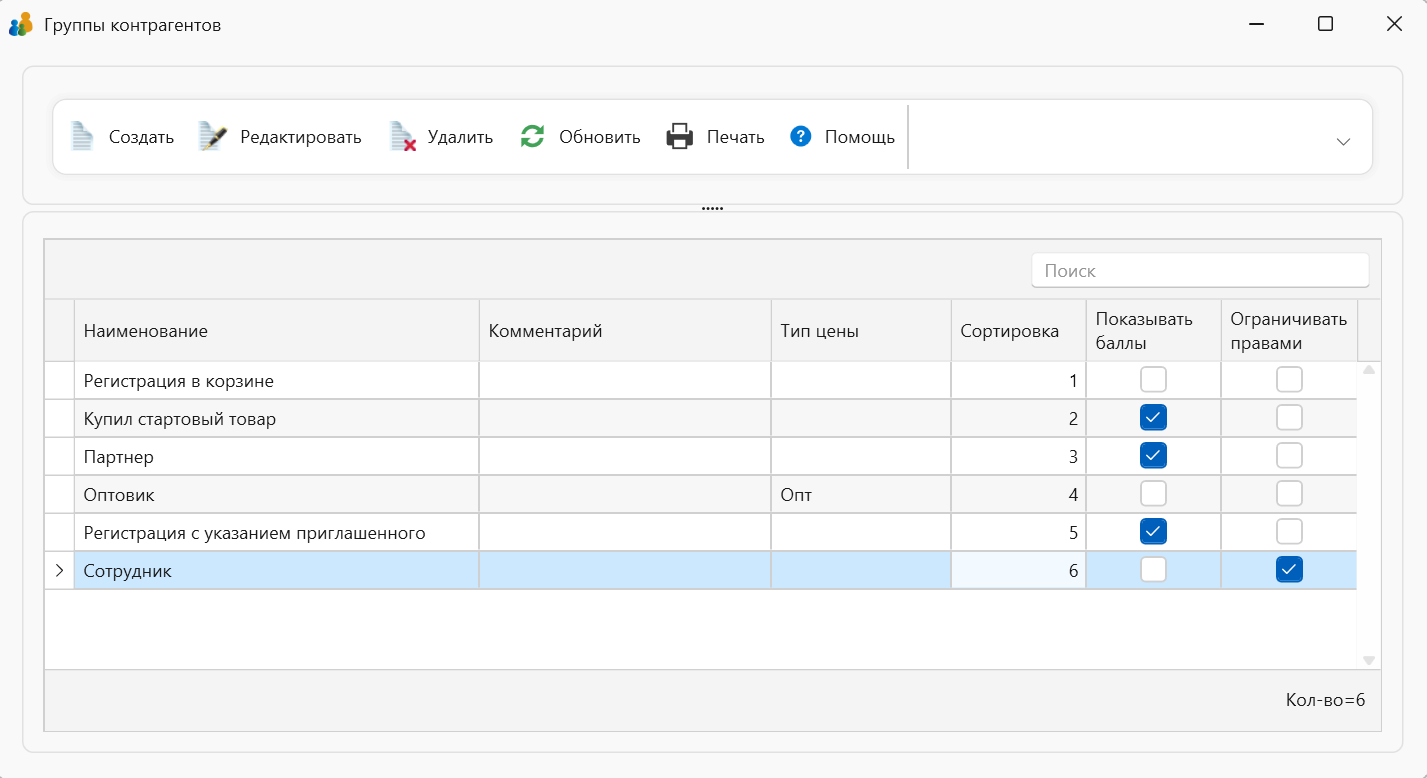Uncheck Показывать баллы for Регистрация с указанием приглашенного

click(x=1154, y=532)
